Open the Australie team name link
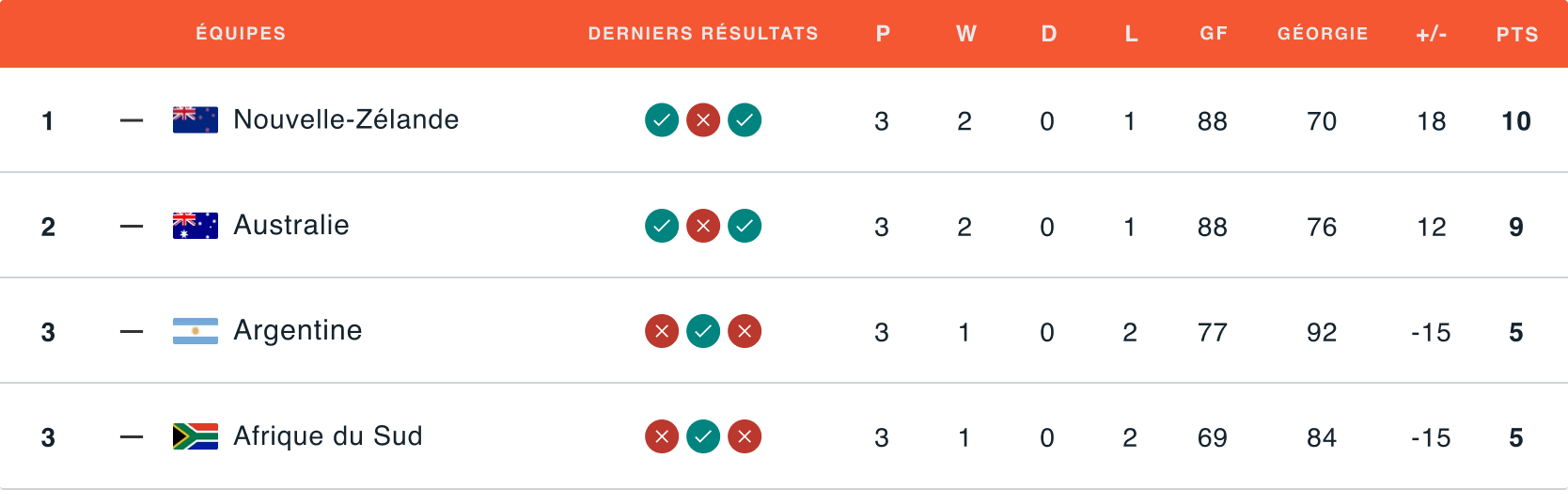Screen dimensions: 1568x490 pyautogui.click(x=291, y=226)
